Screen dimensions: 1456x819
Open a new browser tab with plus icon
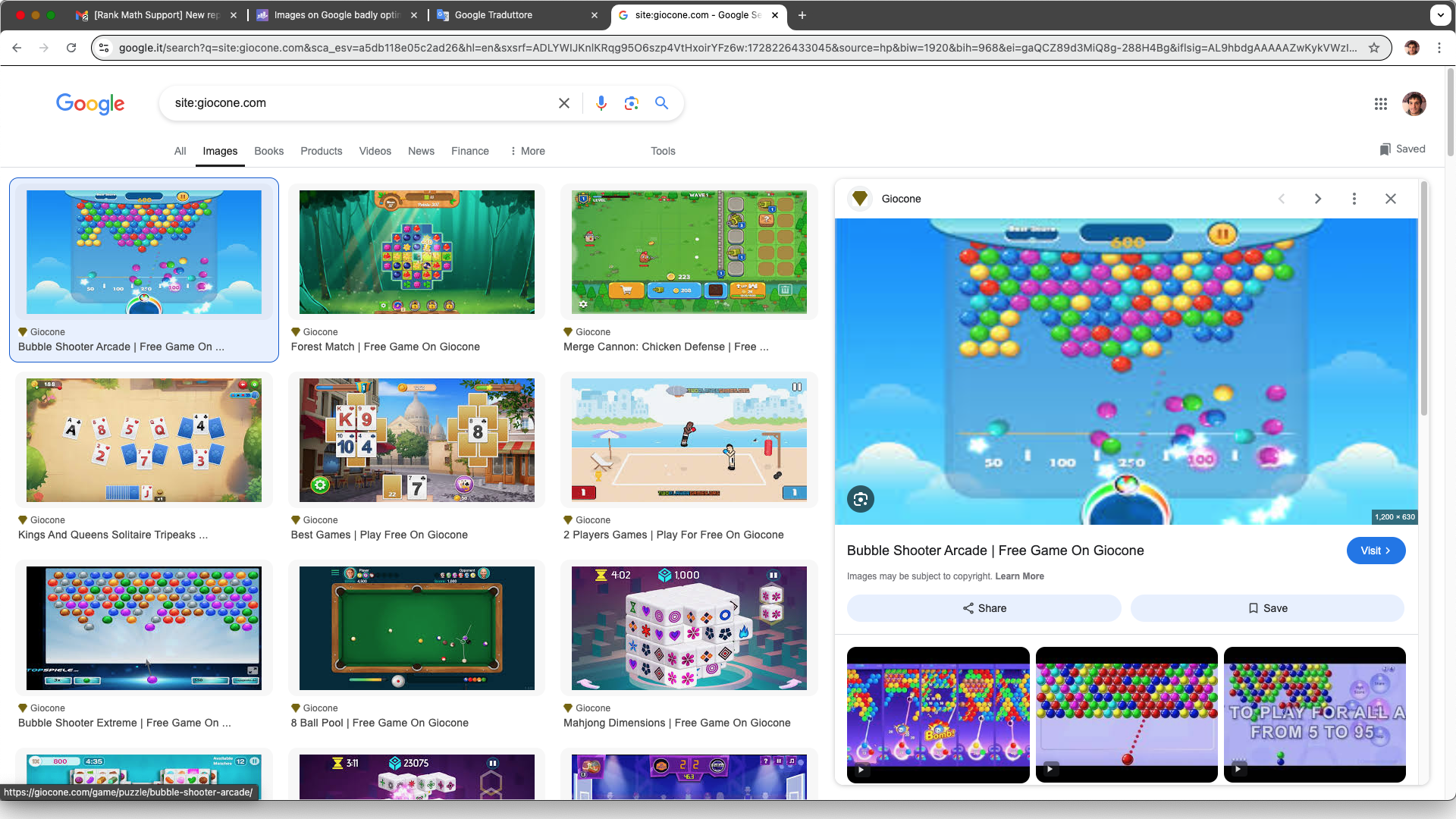[x=802, y=15]
